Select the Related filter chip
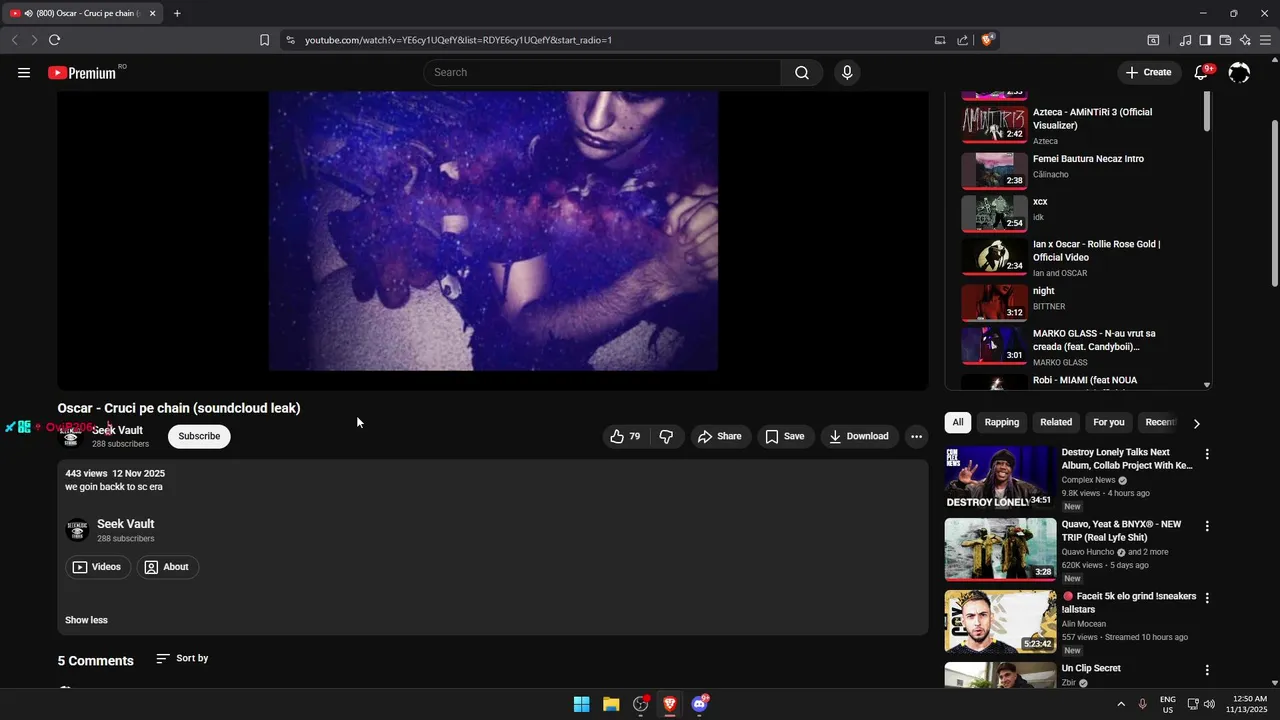Viewport: 1280px width, 720px height. coord(1056,422)
